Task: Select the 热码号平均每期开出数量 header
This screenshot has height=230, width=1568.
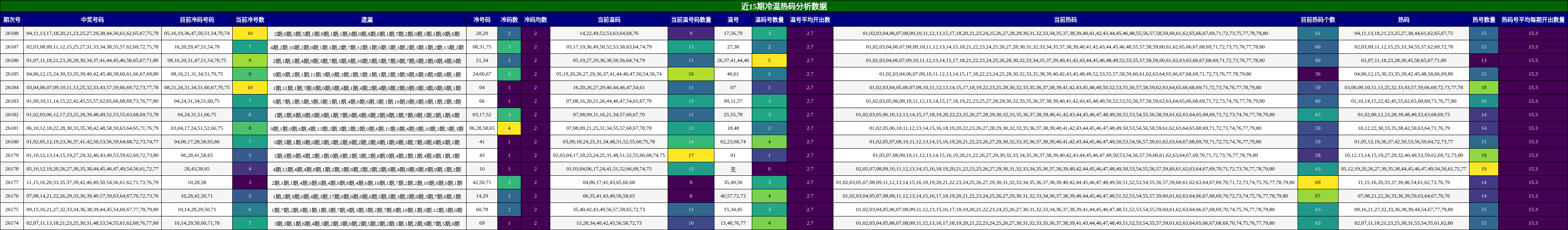Action: click(x=1533, y=19)
